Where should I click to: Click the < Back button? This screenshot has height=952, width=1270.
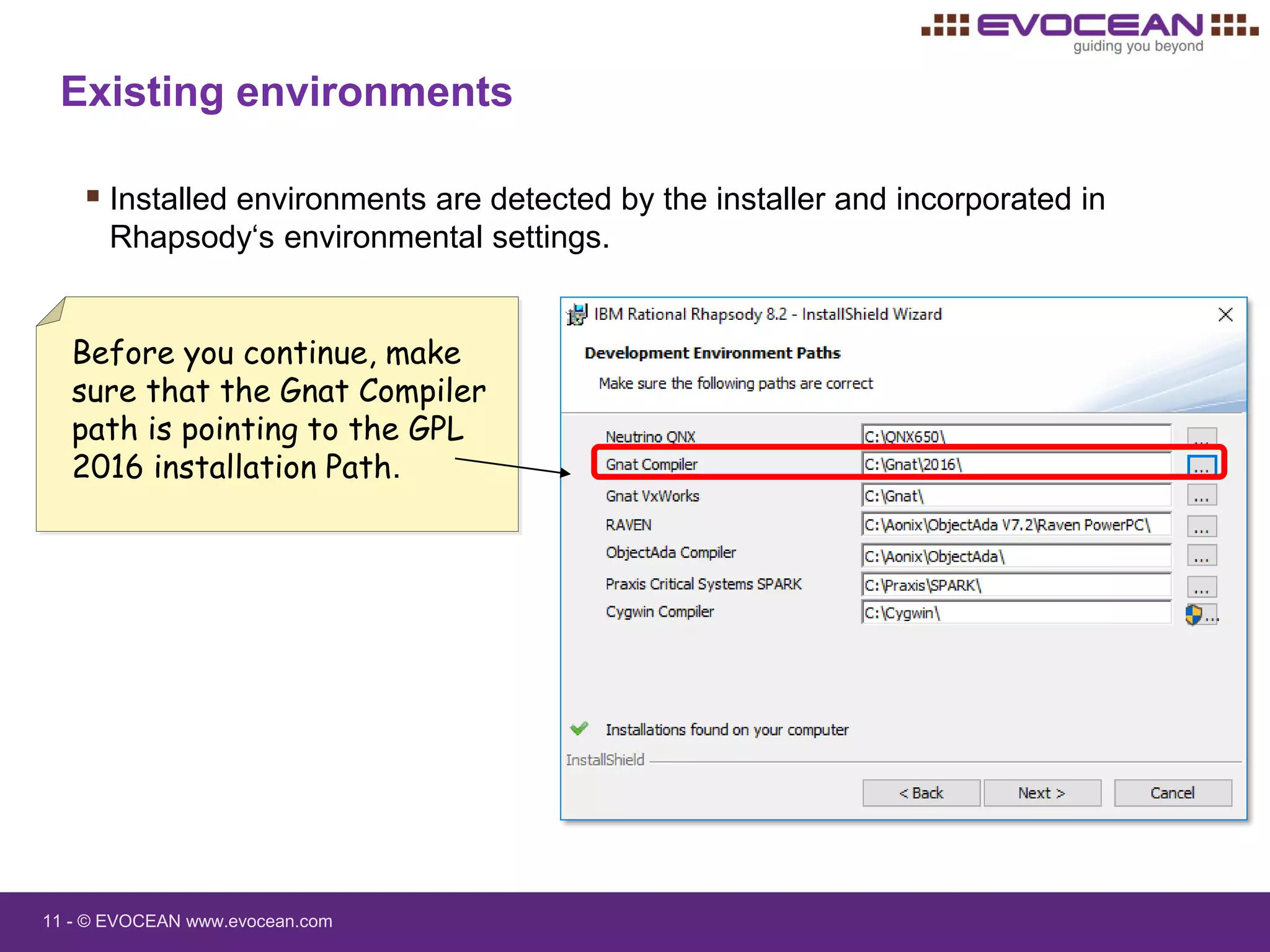tap(921, 793)
